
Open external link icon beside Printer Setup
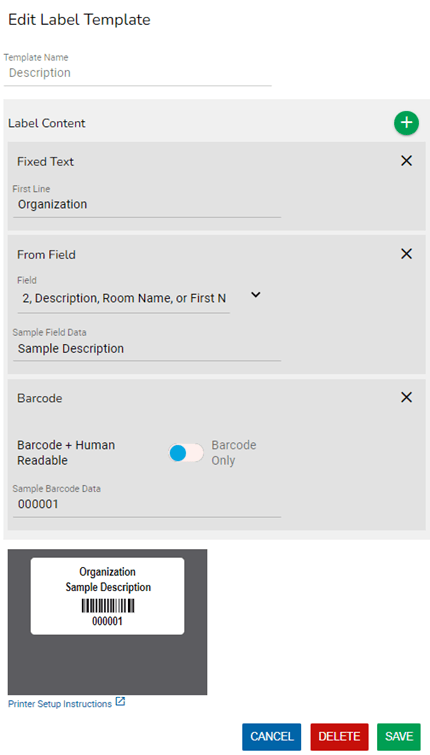(120, 702)
